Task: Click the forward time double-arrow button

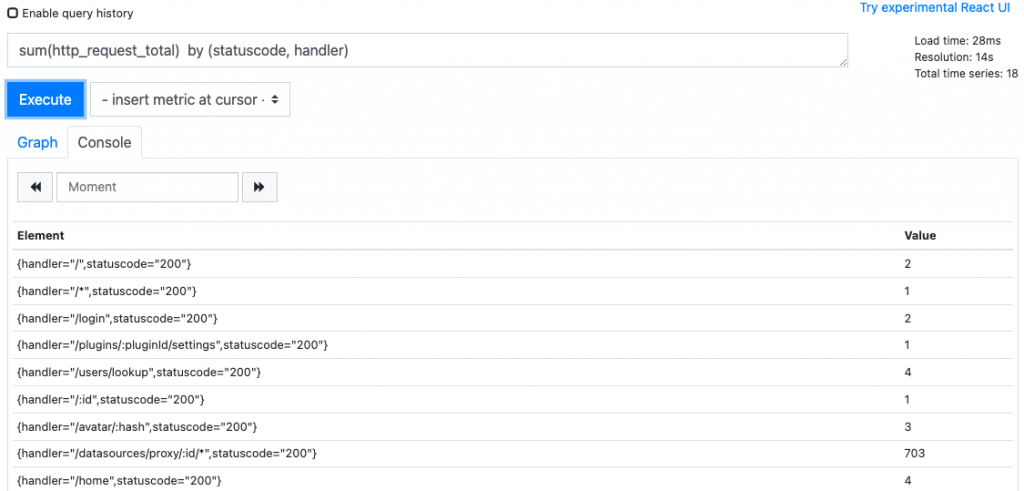Action: [x=260, y=187]
